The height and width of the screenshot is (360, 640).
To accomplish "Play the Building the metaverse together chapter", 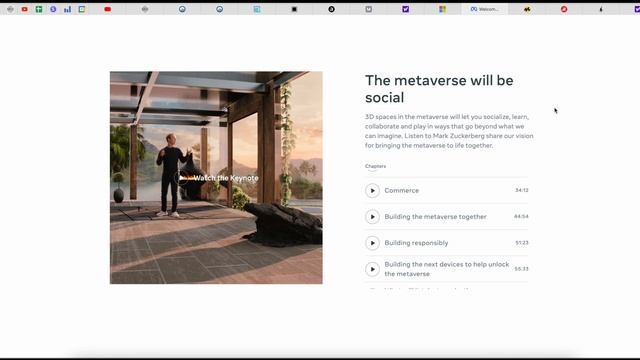I will click(372, 217).
